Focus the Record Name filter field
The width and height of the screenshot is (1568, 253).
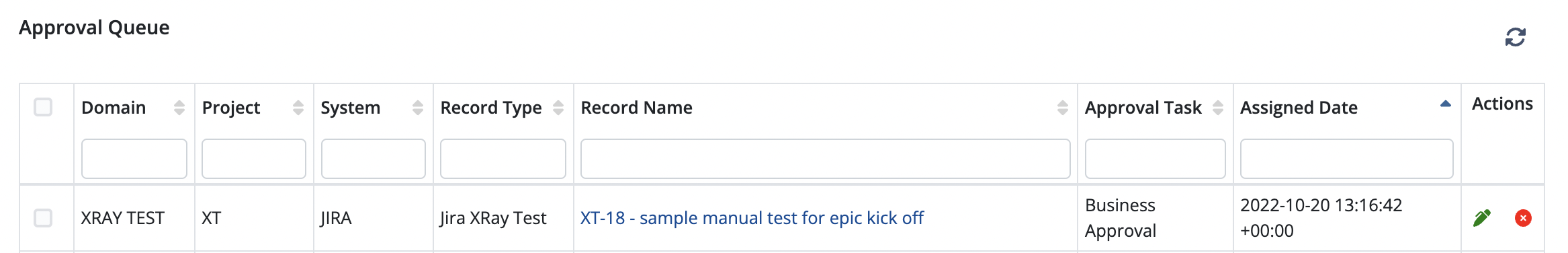pos(825,159)
